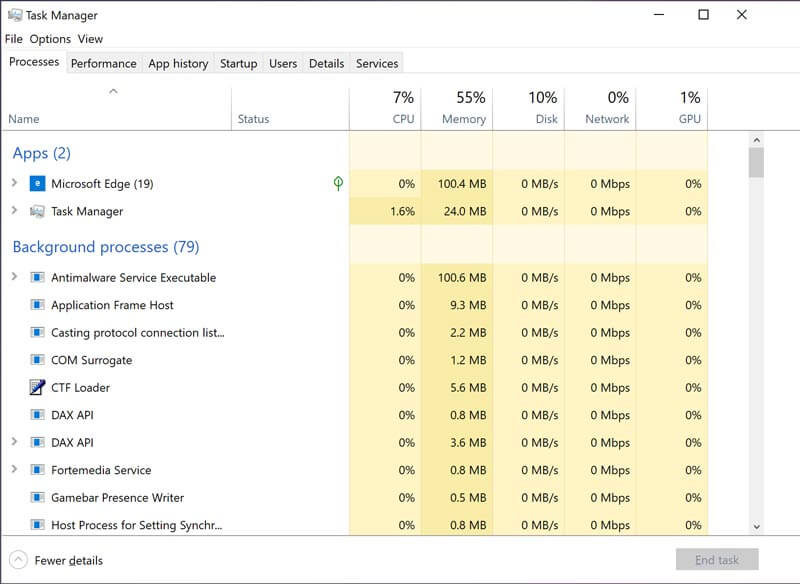
Task: Click the 1.2 MB COM Surrogate memory value
Action: [x=468, y=360]
